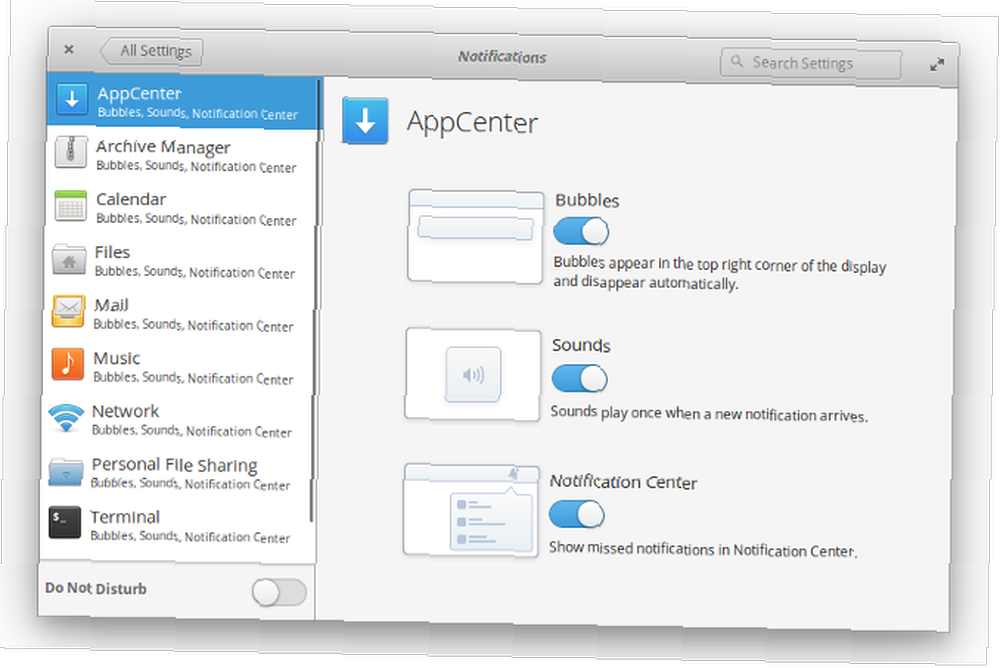
Task: Click the maximize arrows icon
Action: pyautogui.click(x=937, y=64)
